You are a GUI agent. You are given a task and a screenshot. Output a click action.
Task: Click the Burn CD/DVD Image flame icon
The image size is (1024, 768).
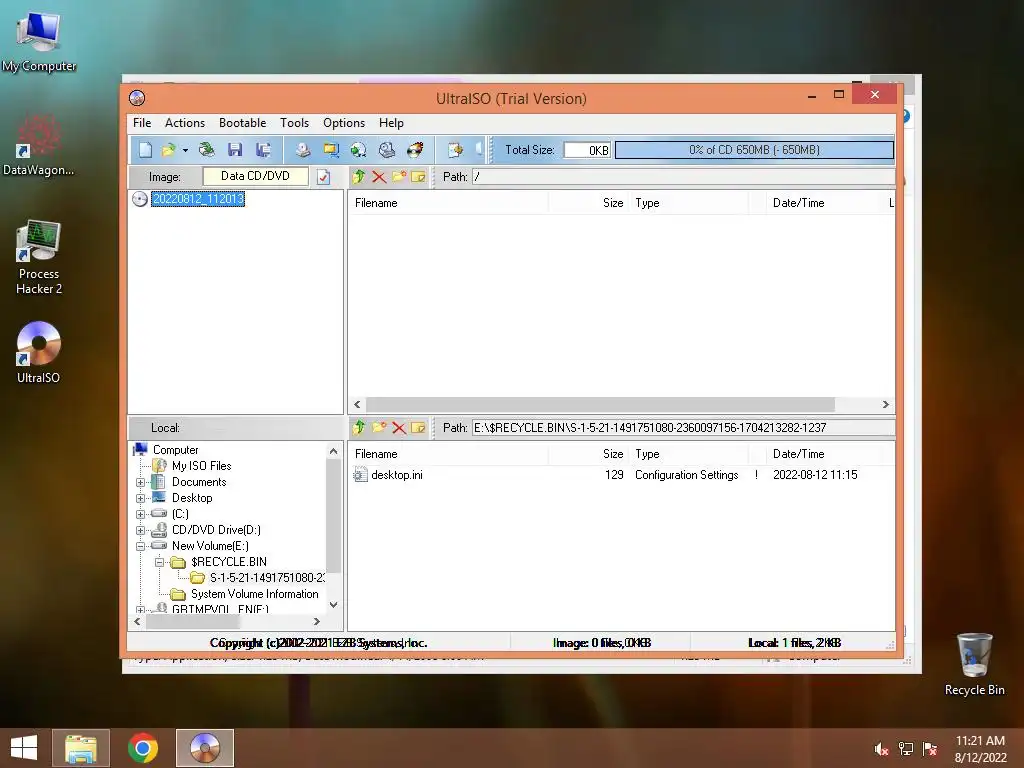415,150
